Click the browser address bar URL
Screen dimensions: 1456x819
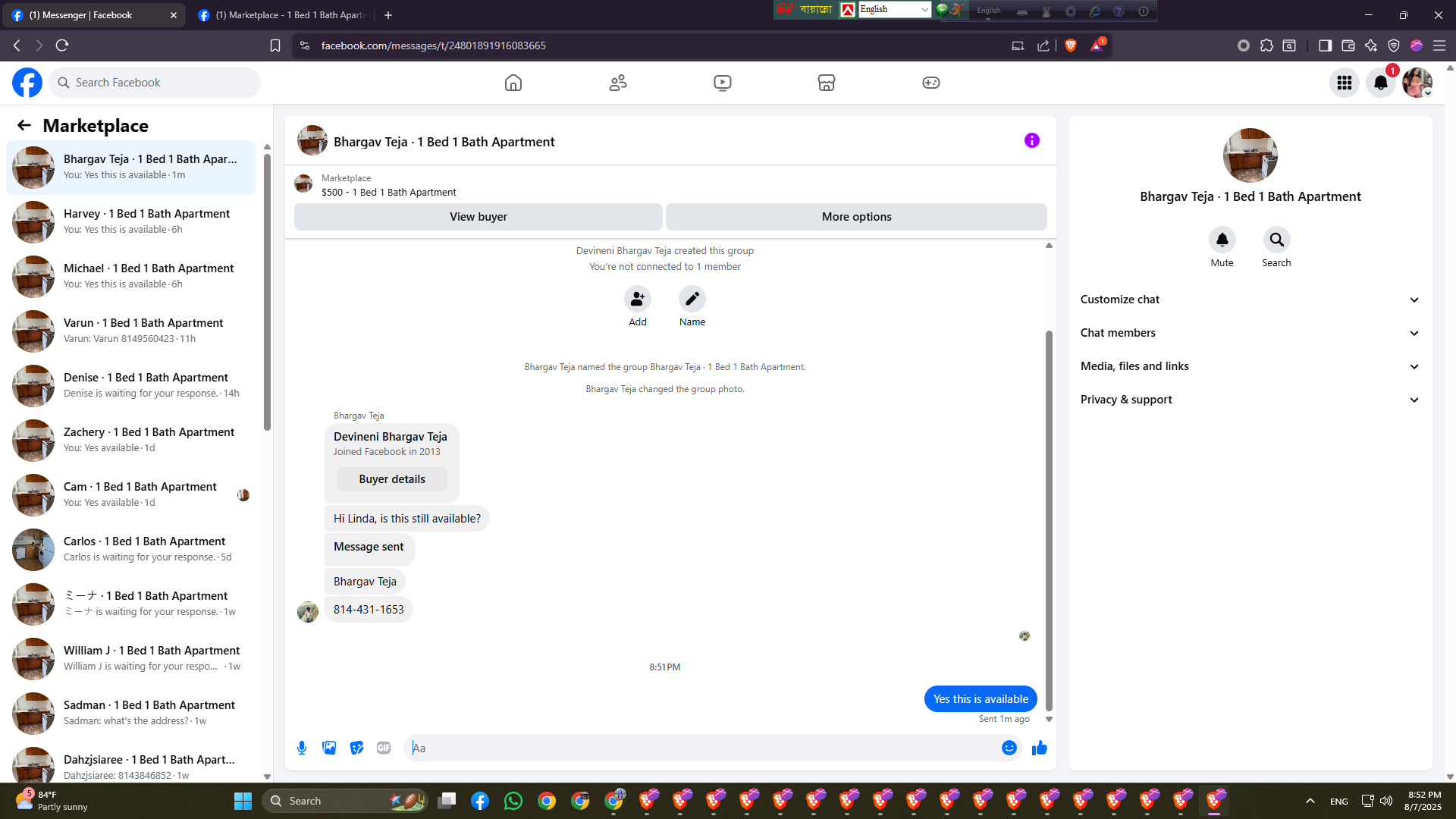pos(433,45)
